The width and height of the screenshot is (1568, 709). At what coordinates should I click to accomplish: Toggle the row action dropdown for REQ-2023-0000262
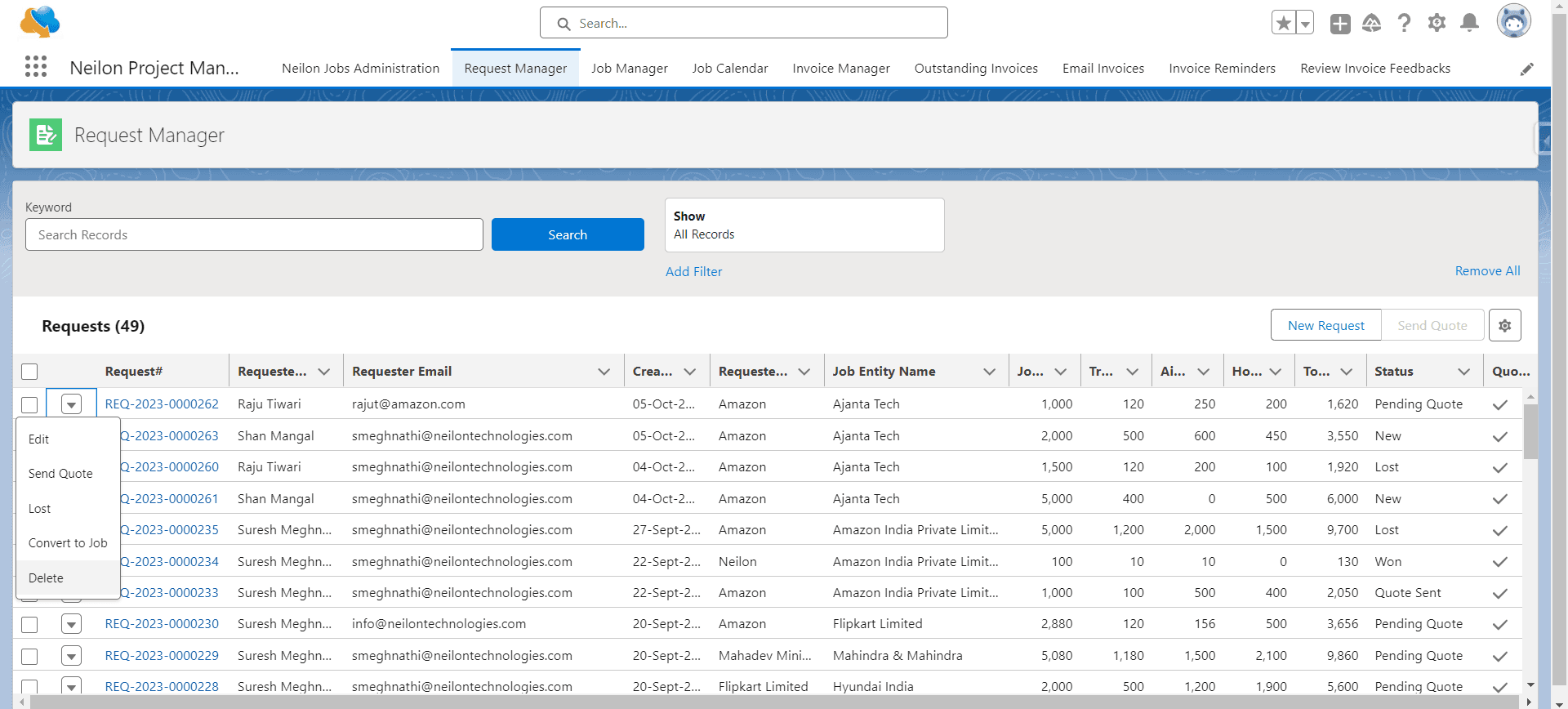pyautogui.click(x=72, y=404)
